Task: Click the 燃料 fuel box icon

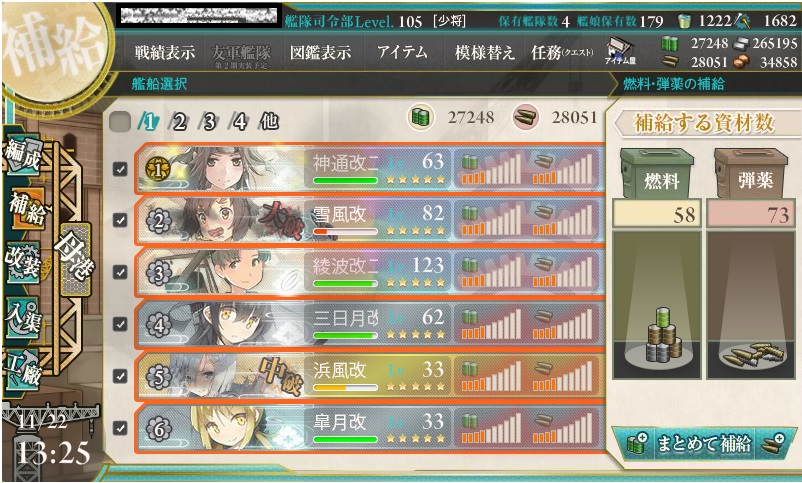Action: 657,174
